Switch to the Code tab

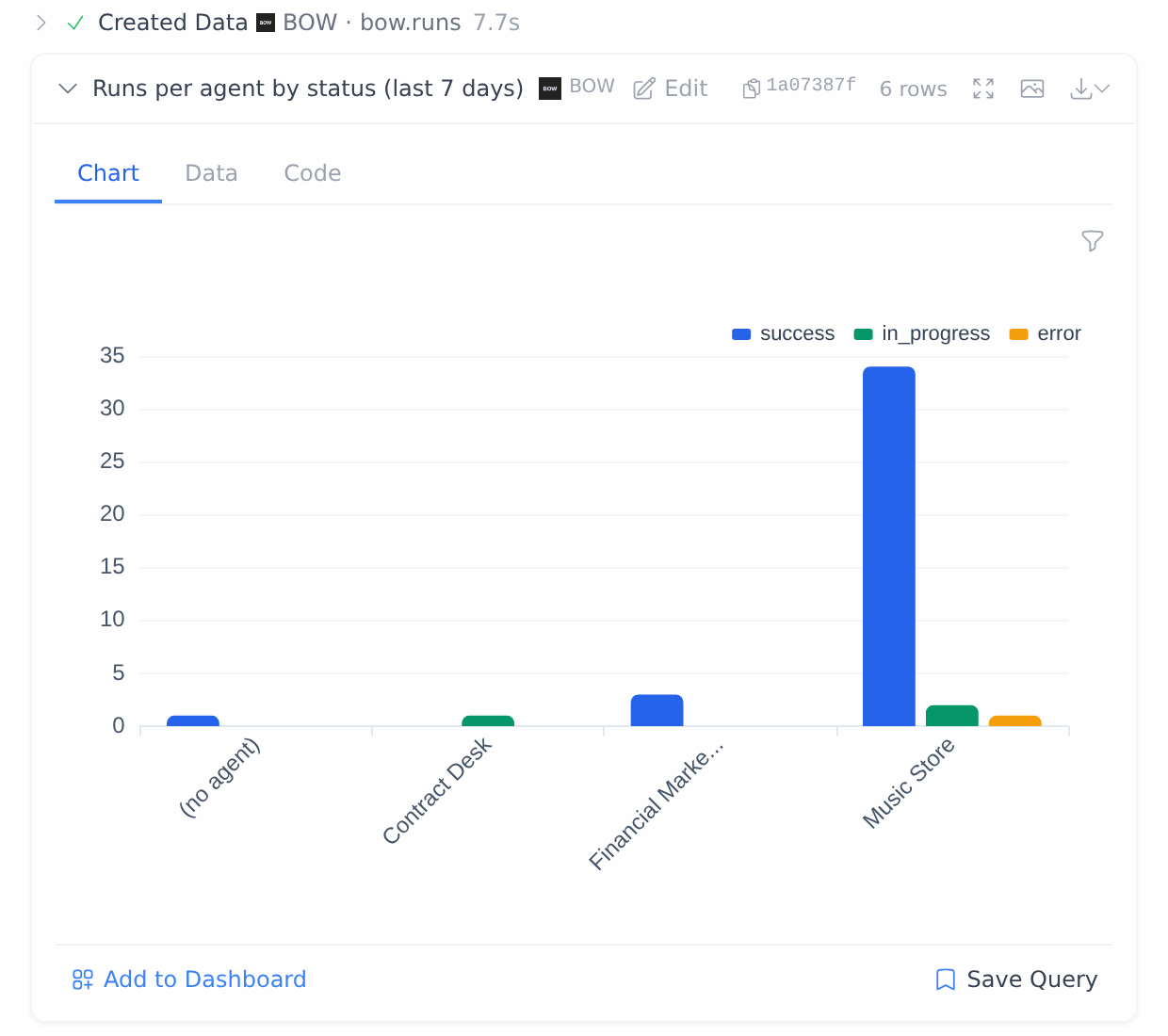coord(313,173)
